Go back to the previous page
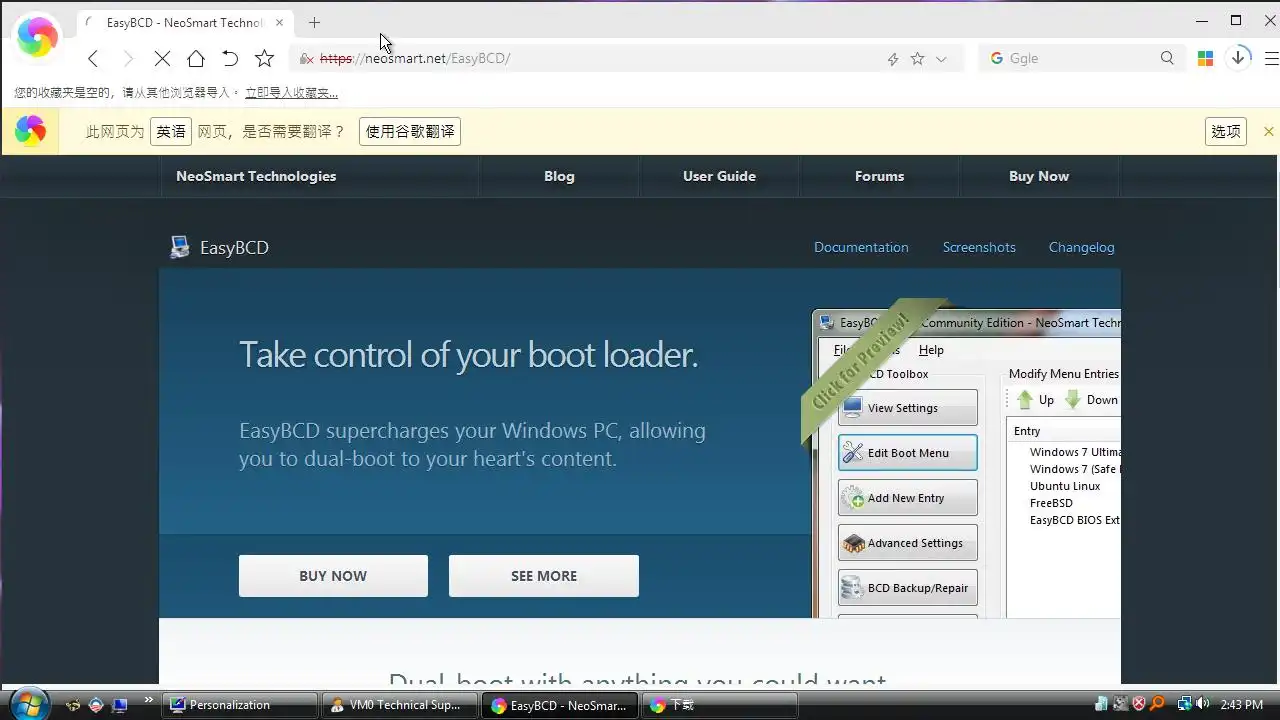This screenshot has width=1280, height=720. coord(93,59)
